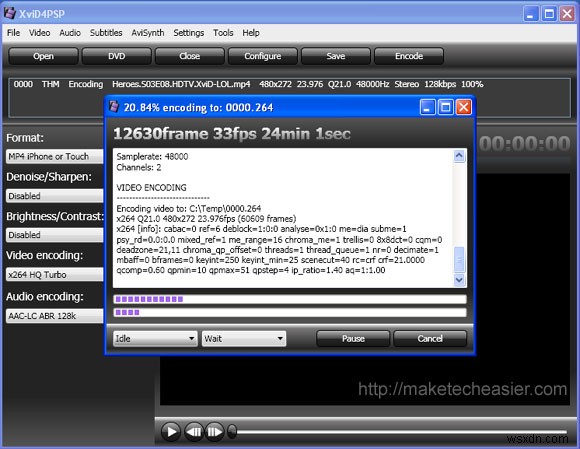The image size is (580, 449).
Task: Click the 'VIDEO ENCODING' log heading
Action: click(x=151, y=188)
